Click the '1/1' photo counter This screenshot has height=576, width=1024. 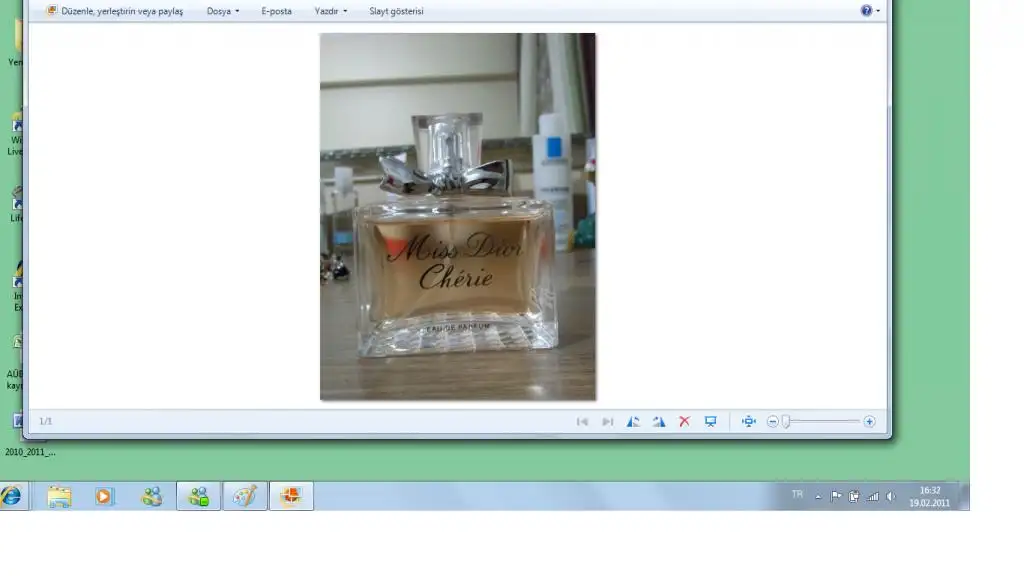[46, 421]
